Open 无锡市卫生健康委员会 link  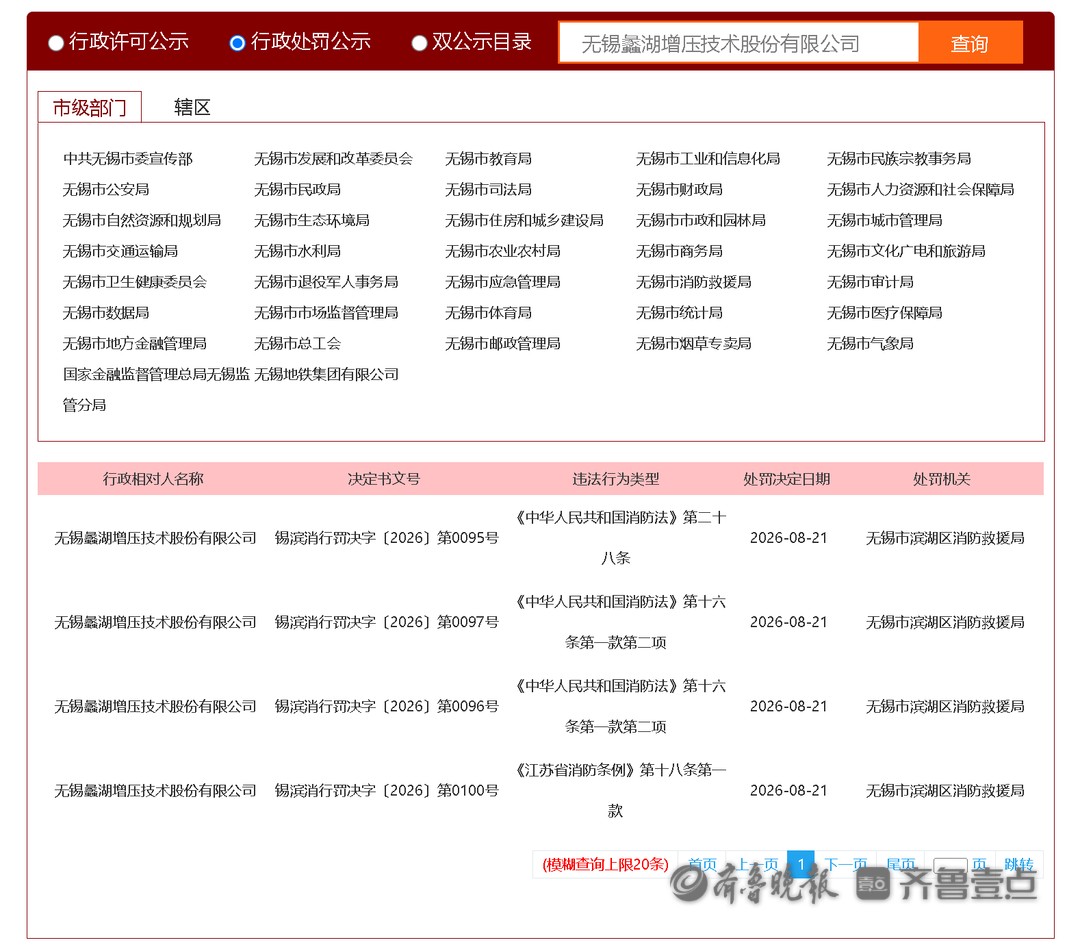click(135, 282)
